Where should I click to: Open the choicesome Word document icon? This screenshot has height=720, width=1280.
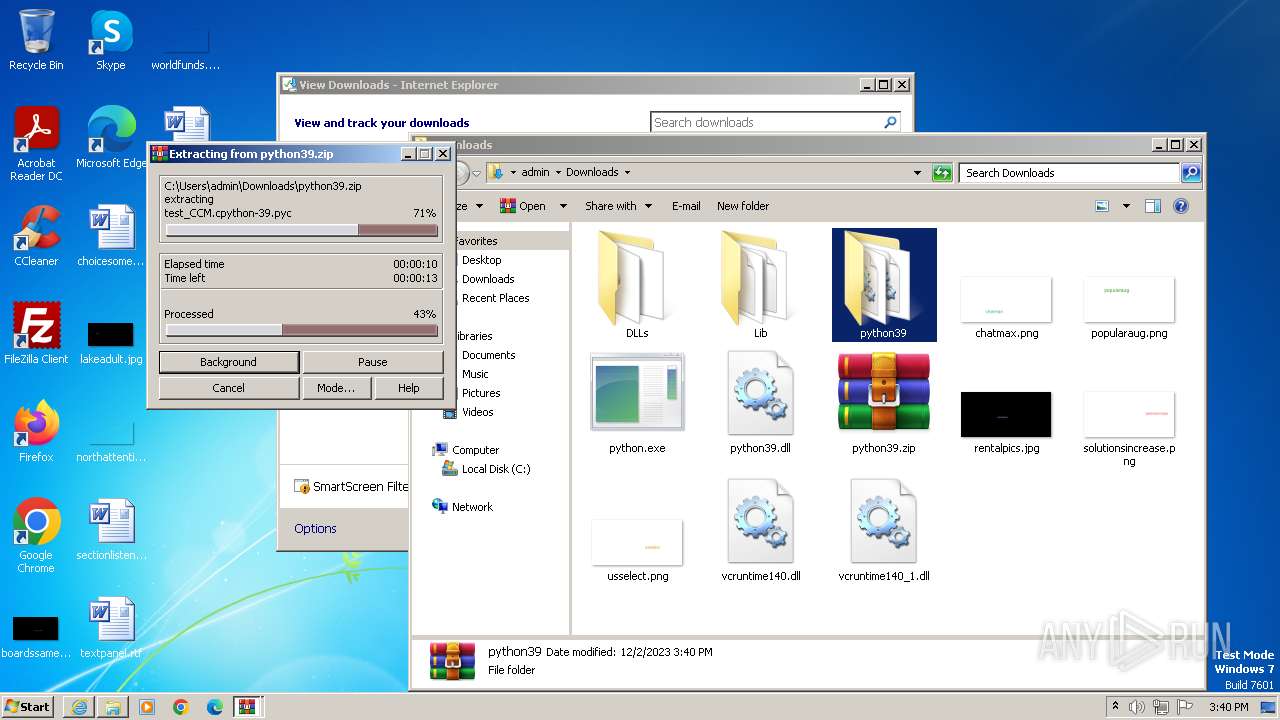coord(111,236)
